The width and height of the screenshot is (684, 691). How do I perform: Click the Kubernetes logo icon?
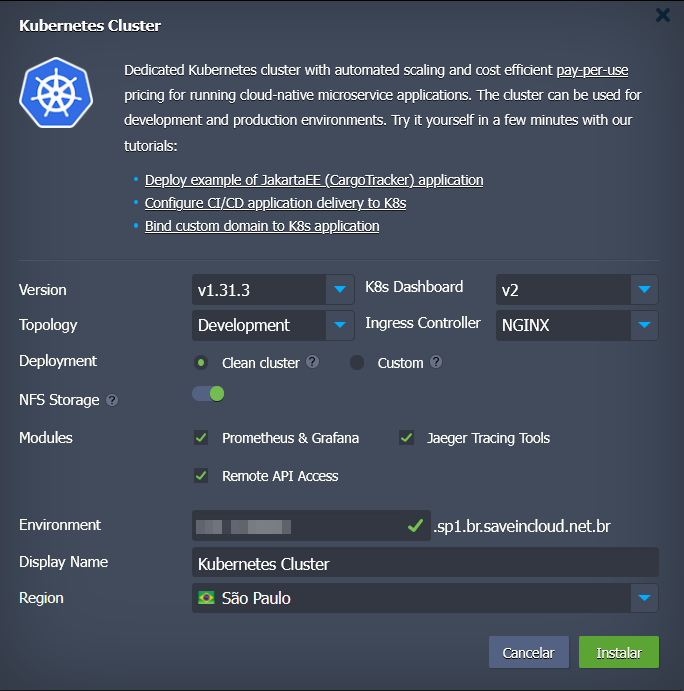tap(56, 93)
